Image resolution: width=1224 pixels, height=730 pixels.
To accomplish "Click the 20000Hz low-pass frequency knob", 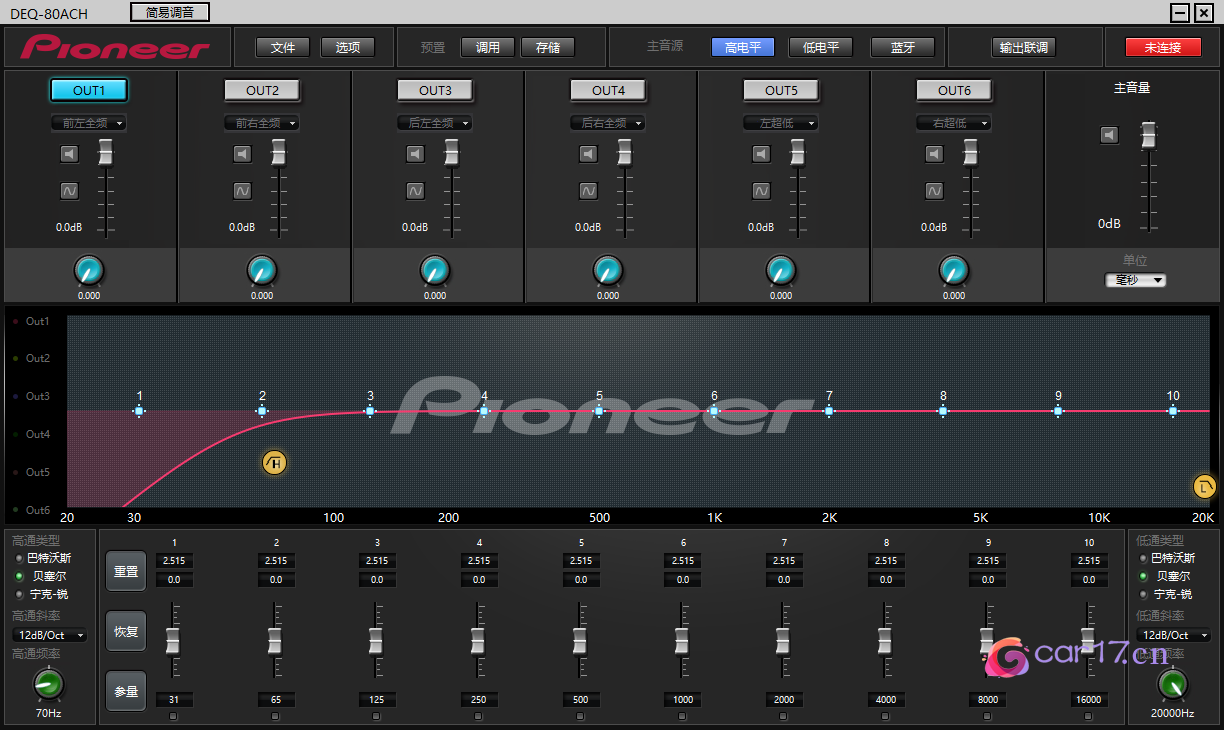I will click(x=1173, y=684).
